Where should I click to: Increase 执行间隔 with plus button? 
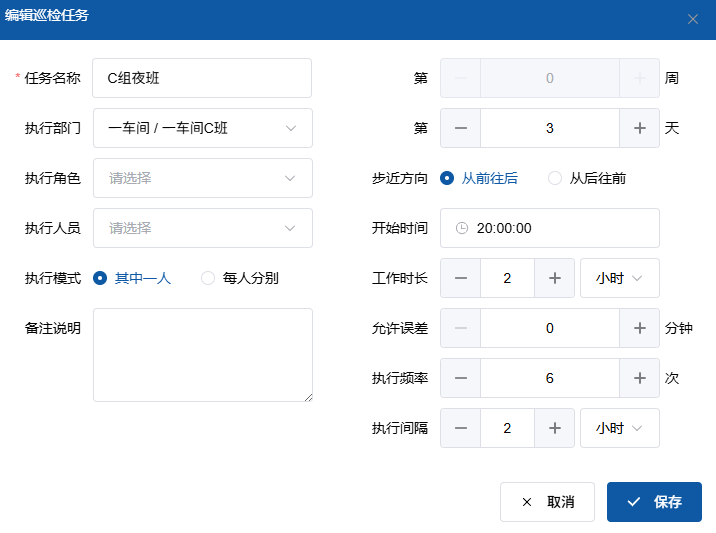pos(554,428)
